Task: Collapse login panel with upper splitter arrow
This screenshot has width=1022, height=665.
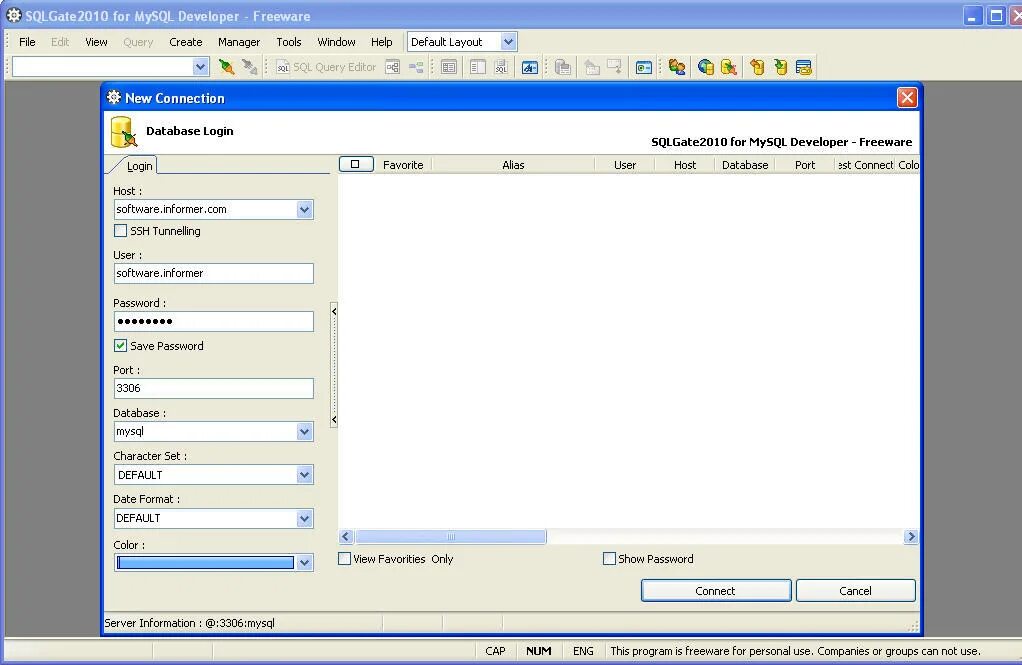Action: [334, 312]
